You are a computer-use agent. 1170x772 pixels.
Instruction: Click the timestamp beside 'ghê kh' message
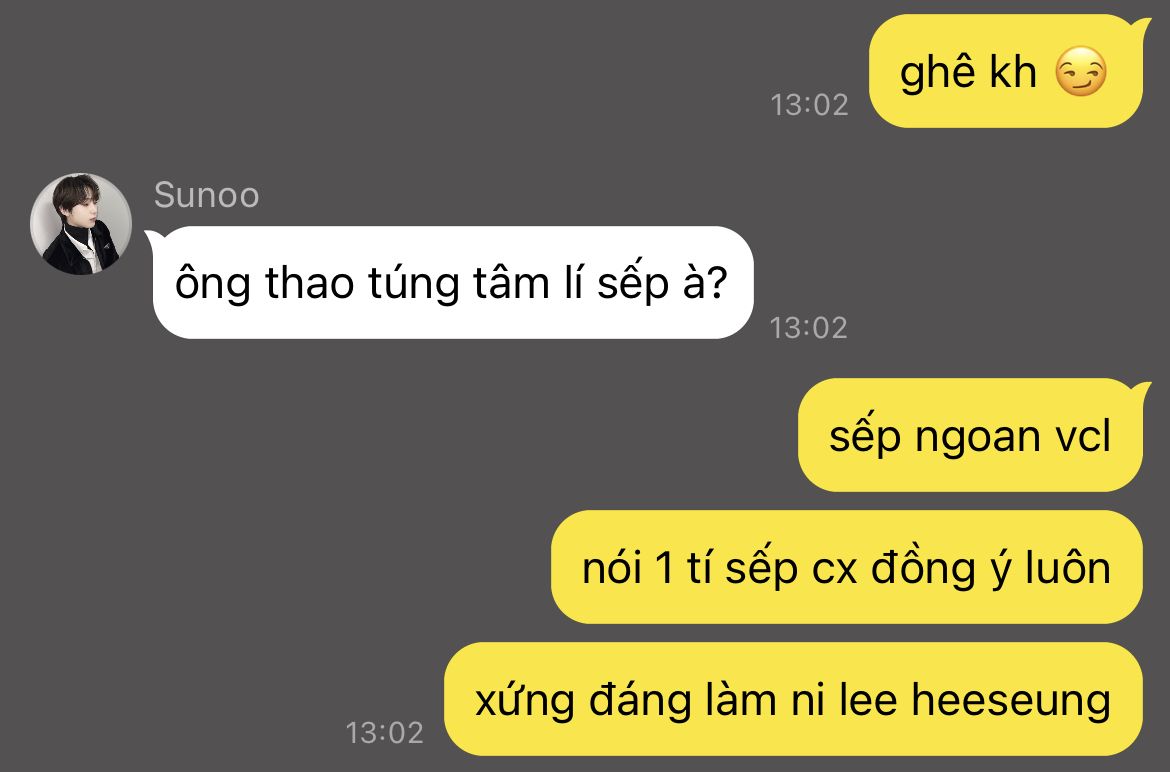[810, 105]
